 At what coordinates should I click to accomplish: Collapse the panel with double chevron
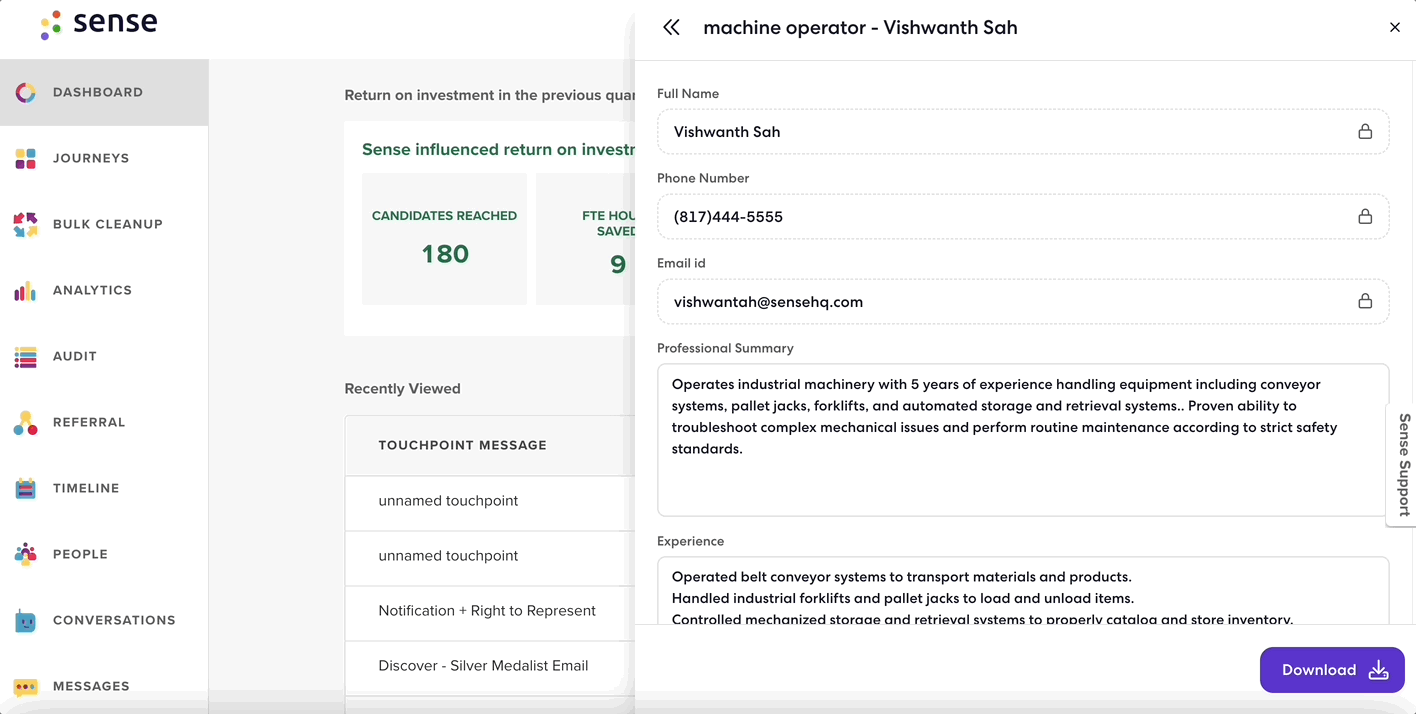click(671, 28)
